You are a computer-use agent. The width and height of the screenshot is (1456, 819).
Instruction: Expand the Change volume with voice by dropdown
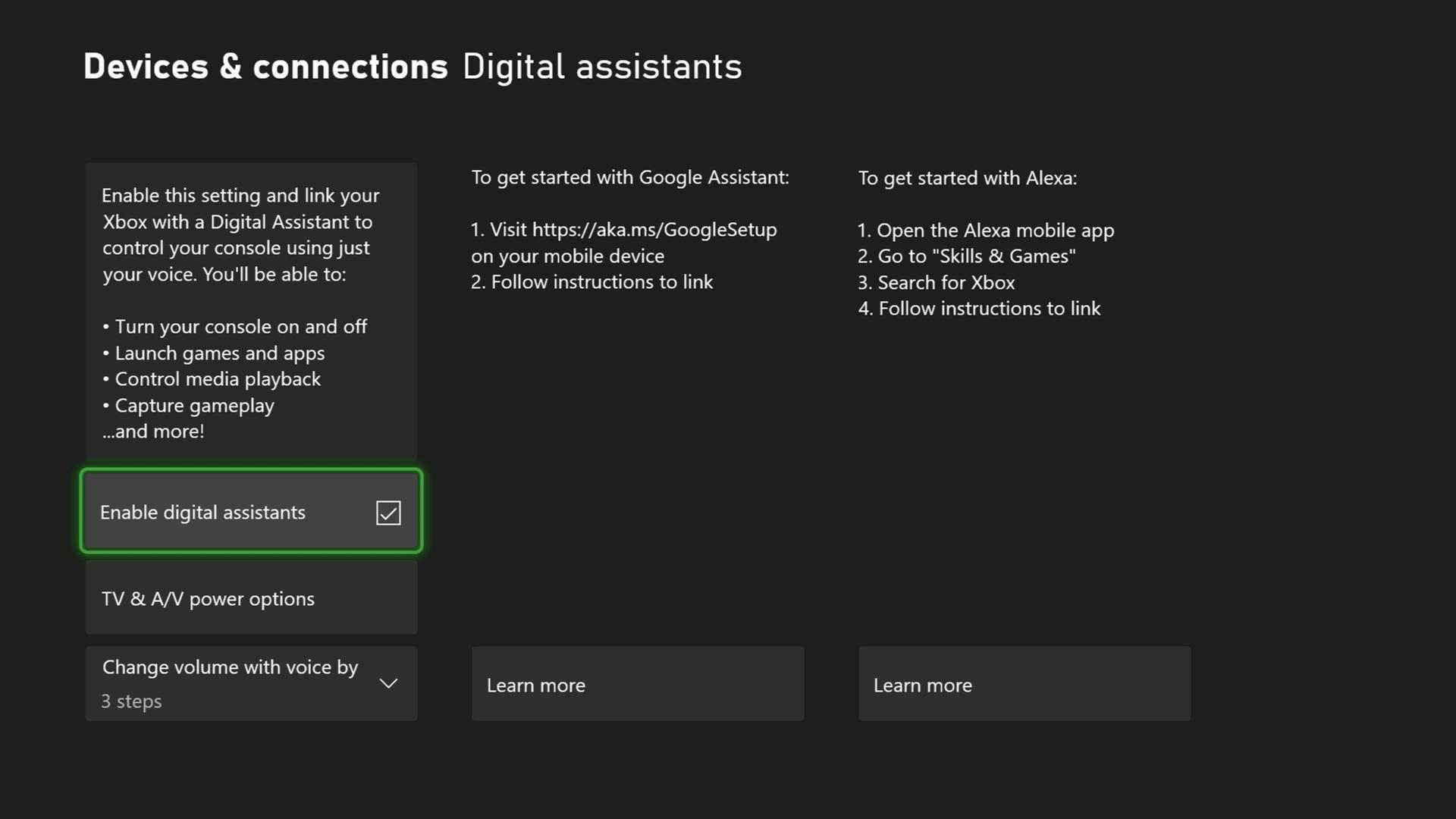point(388,682)
